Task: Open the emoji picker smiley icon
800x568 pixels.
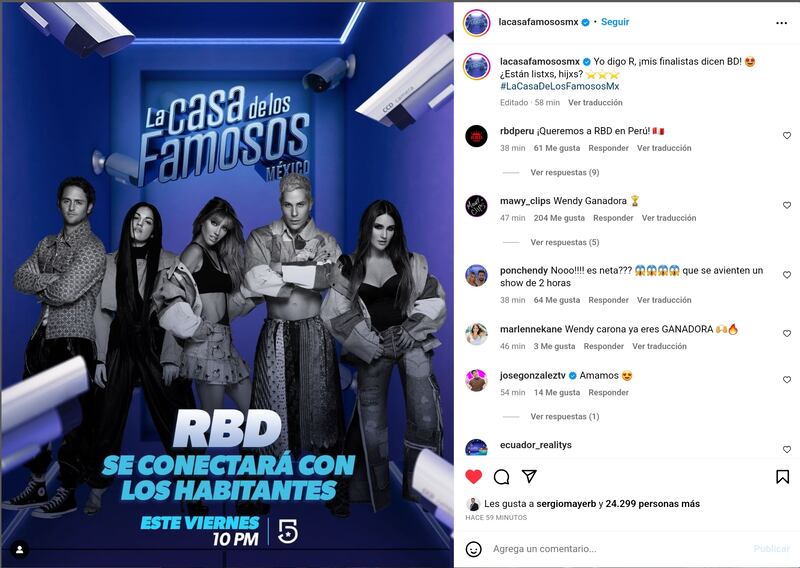Action: pyautogui.click(x=474, y=549)
